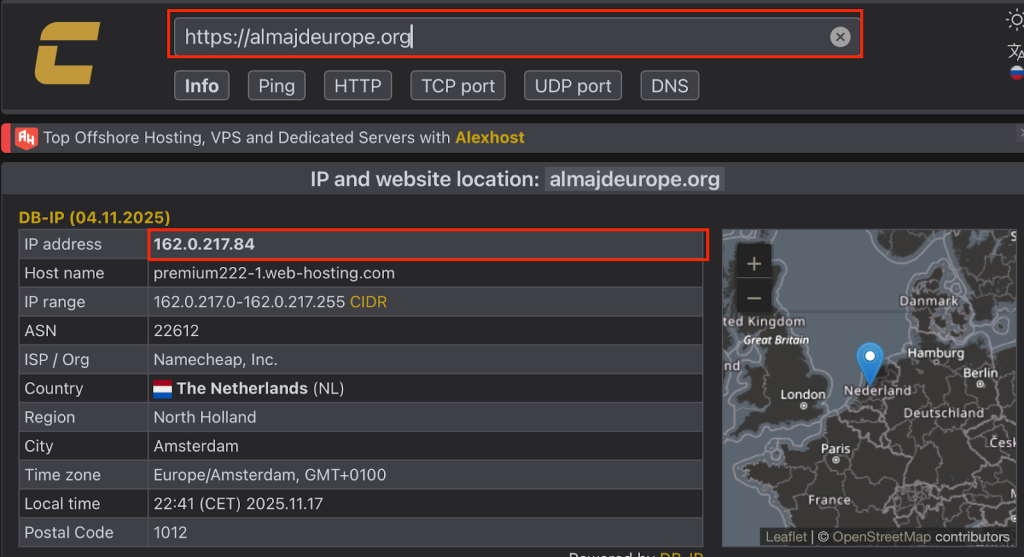The image size is (1024, 557).
Task: Clear the URL search field
Action: (840, 37)
